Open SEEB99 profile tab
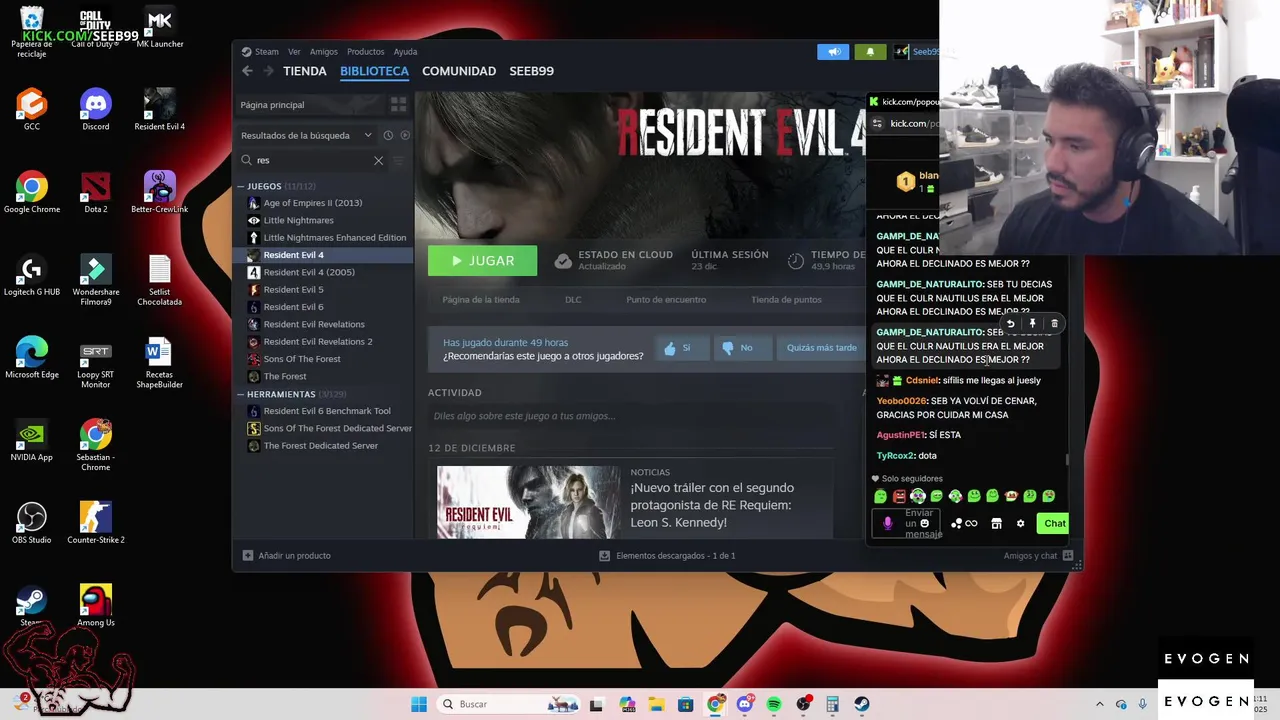The height and width of the screenshot is (720, 1280). 532,71
